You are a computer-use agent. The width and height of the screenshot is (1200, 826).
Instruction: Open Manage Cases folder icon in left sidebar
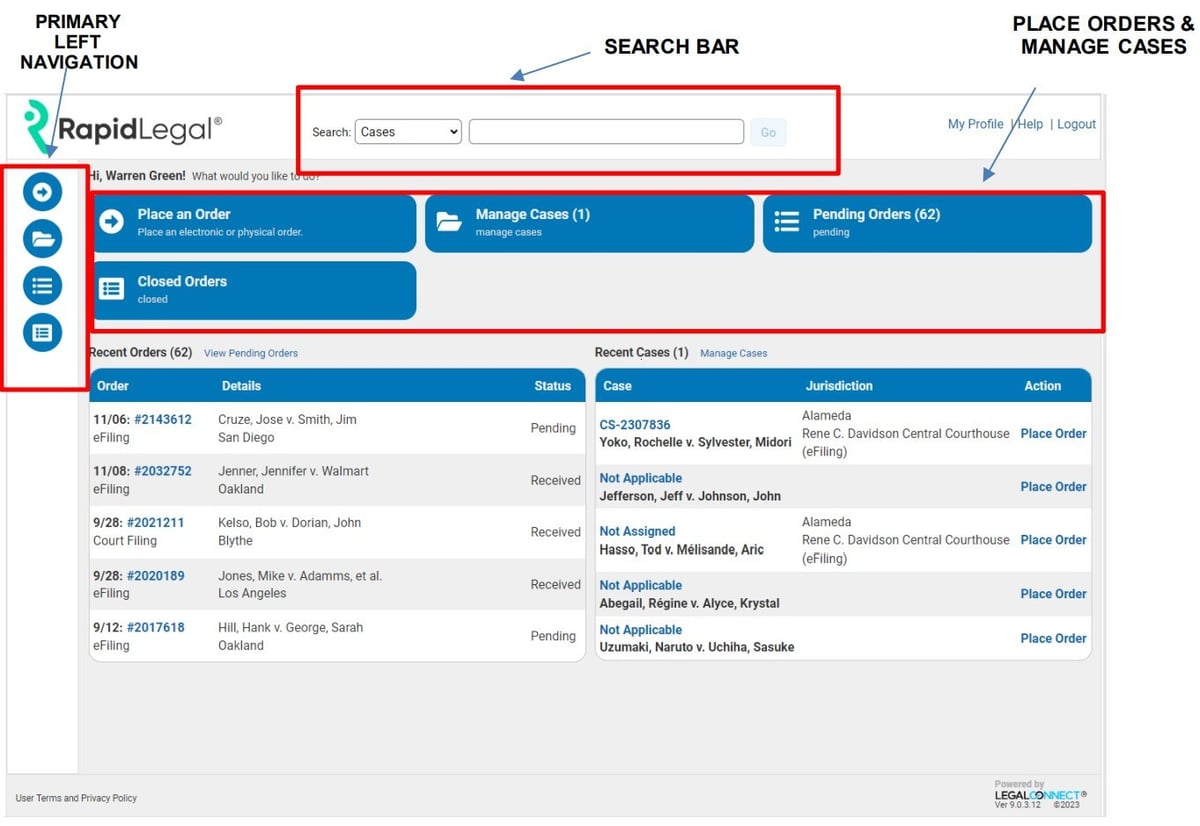click(x=42, y=238)
